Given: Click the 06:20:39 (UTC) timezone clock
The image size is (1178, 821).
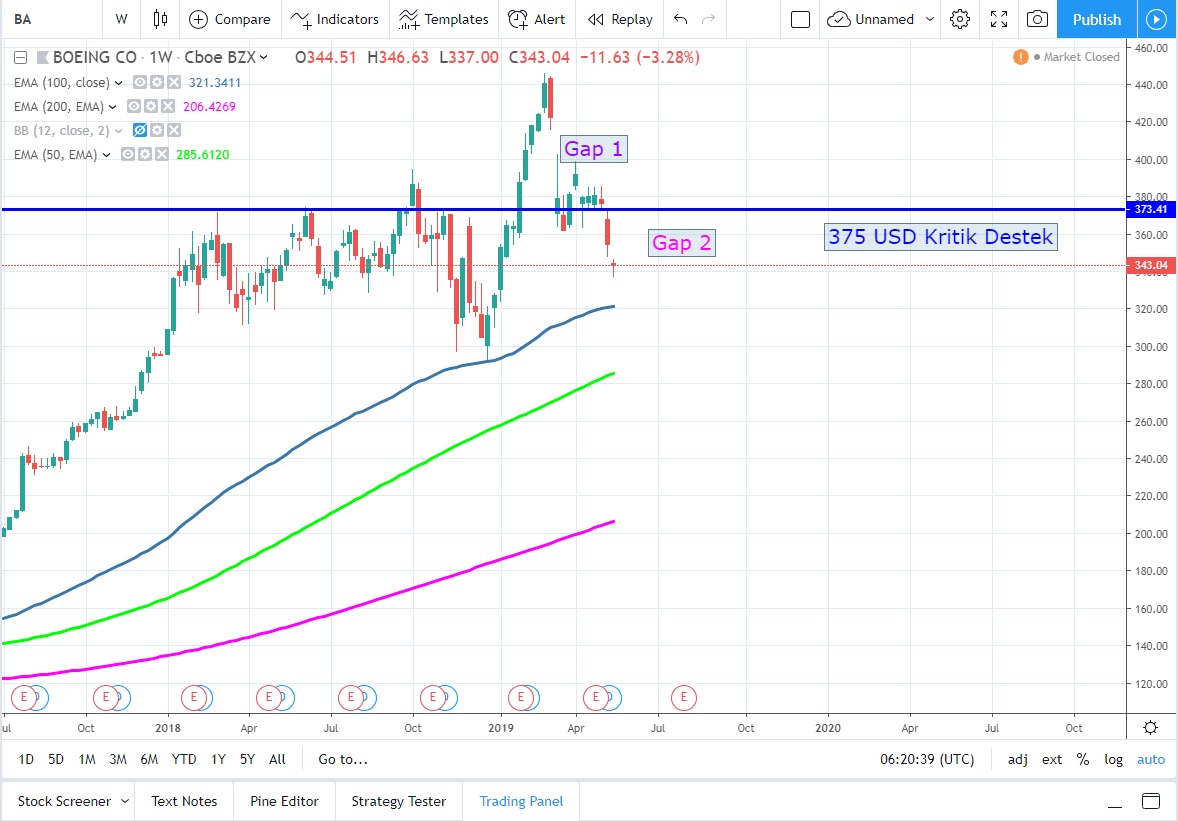Looking at the screenshot, I should pos(927,759).
